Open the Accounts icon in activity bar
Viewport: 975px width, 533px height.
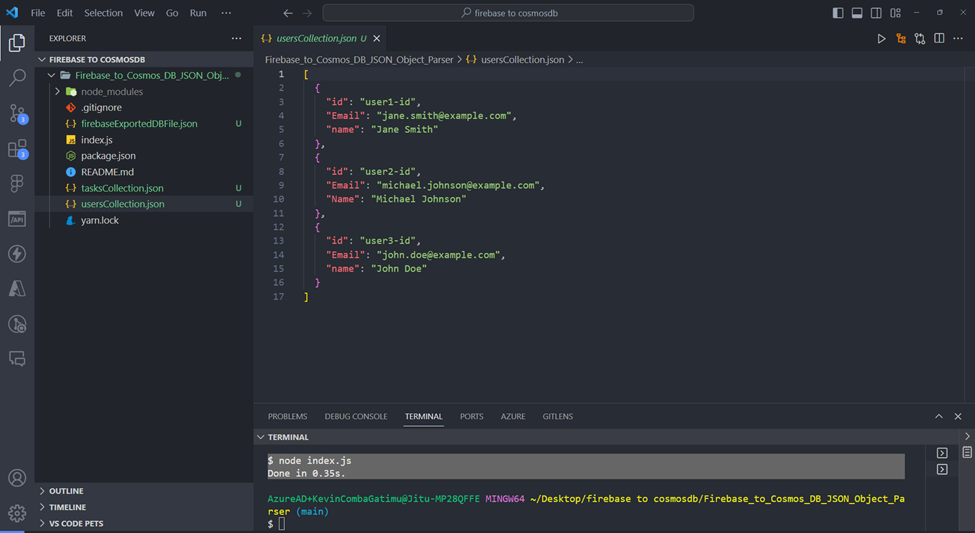pyautogui.click(x=17, y=478)
